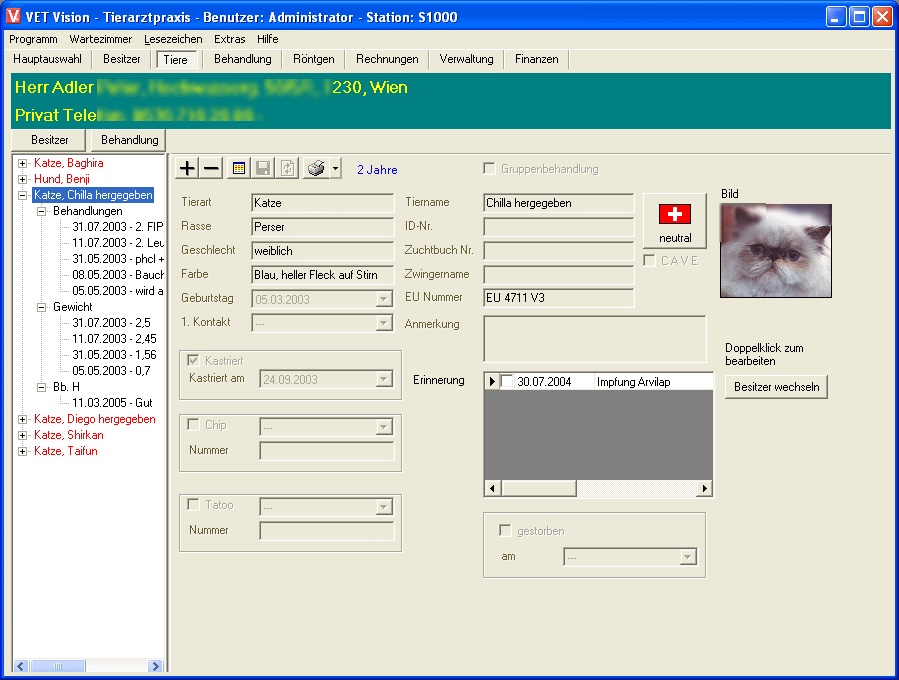Screen dimensions: 899x680
Task: Expand the Katze, Baghira tree node
Action: point(22,163)
